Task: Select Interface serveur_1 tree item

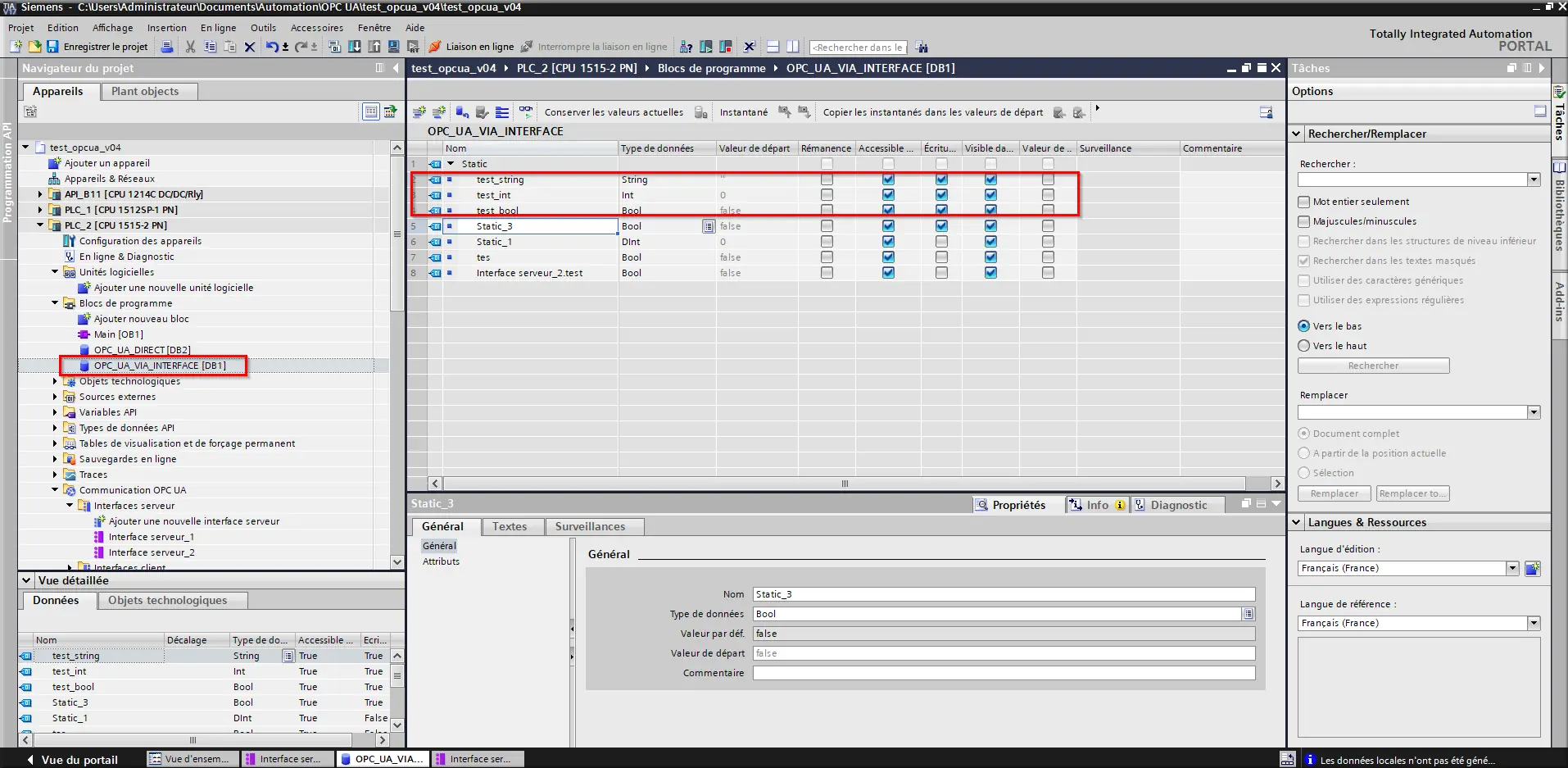Action: (152, 537)
